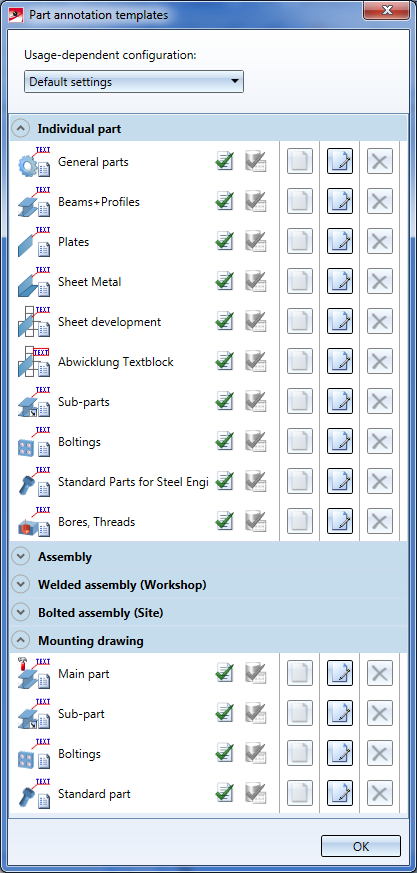Click the Bores, Threads annotation icon
The image size is (417, 873).
pos(34,522)
